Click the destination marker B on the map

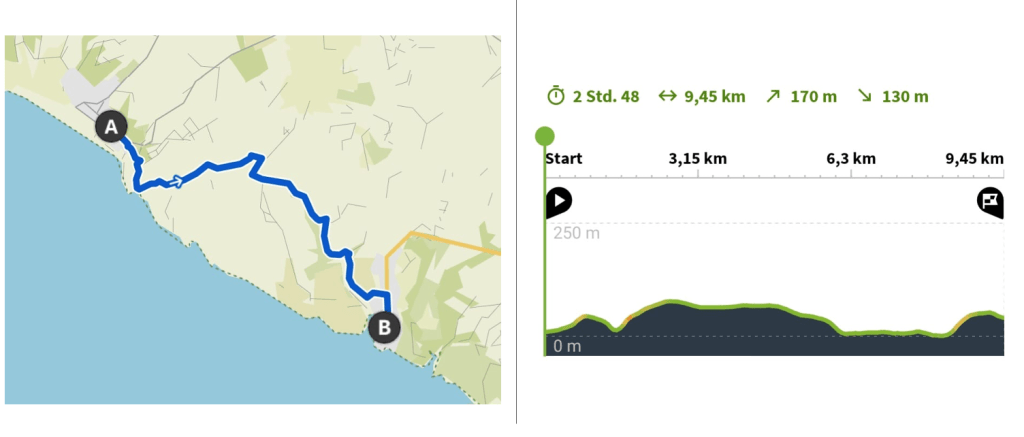pyautogui.click(x=384, y=326)
